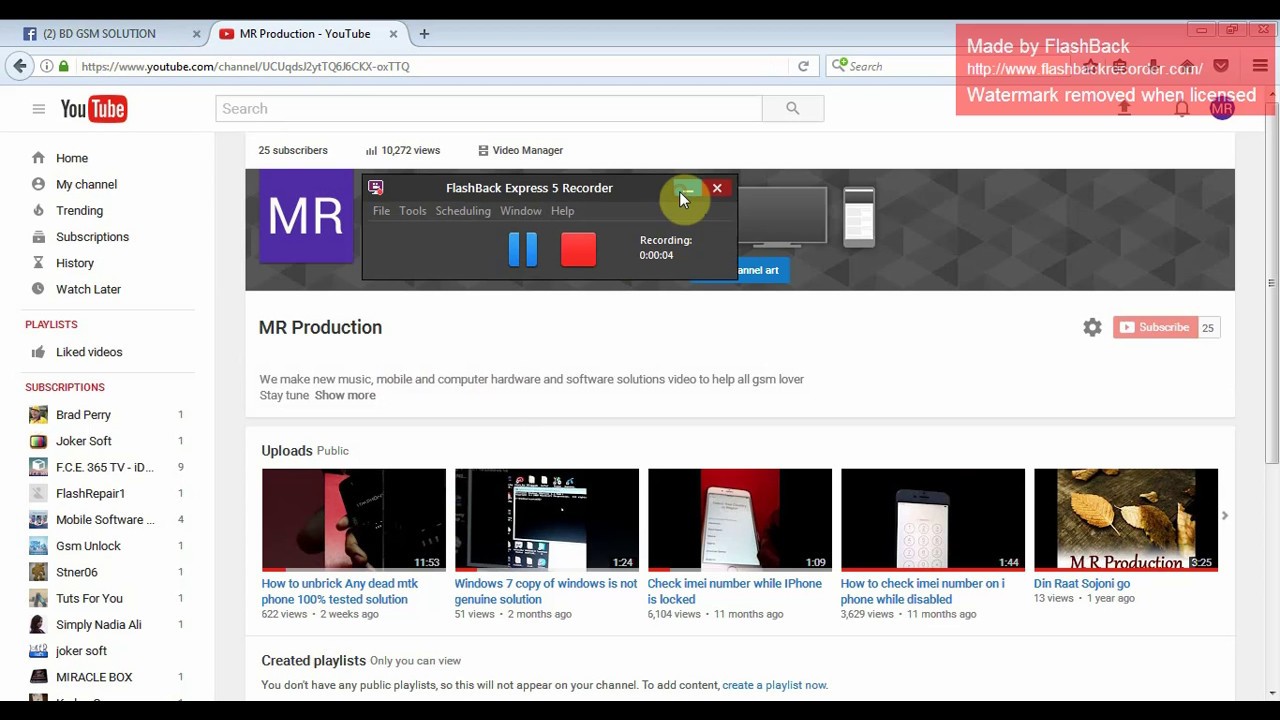Viewport: 1280px width, 720px height.
Task: Open a new browser tab
Action: pos(424,34)
